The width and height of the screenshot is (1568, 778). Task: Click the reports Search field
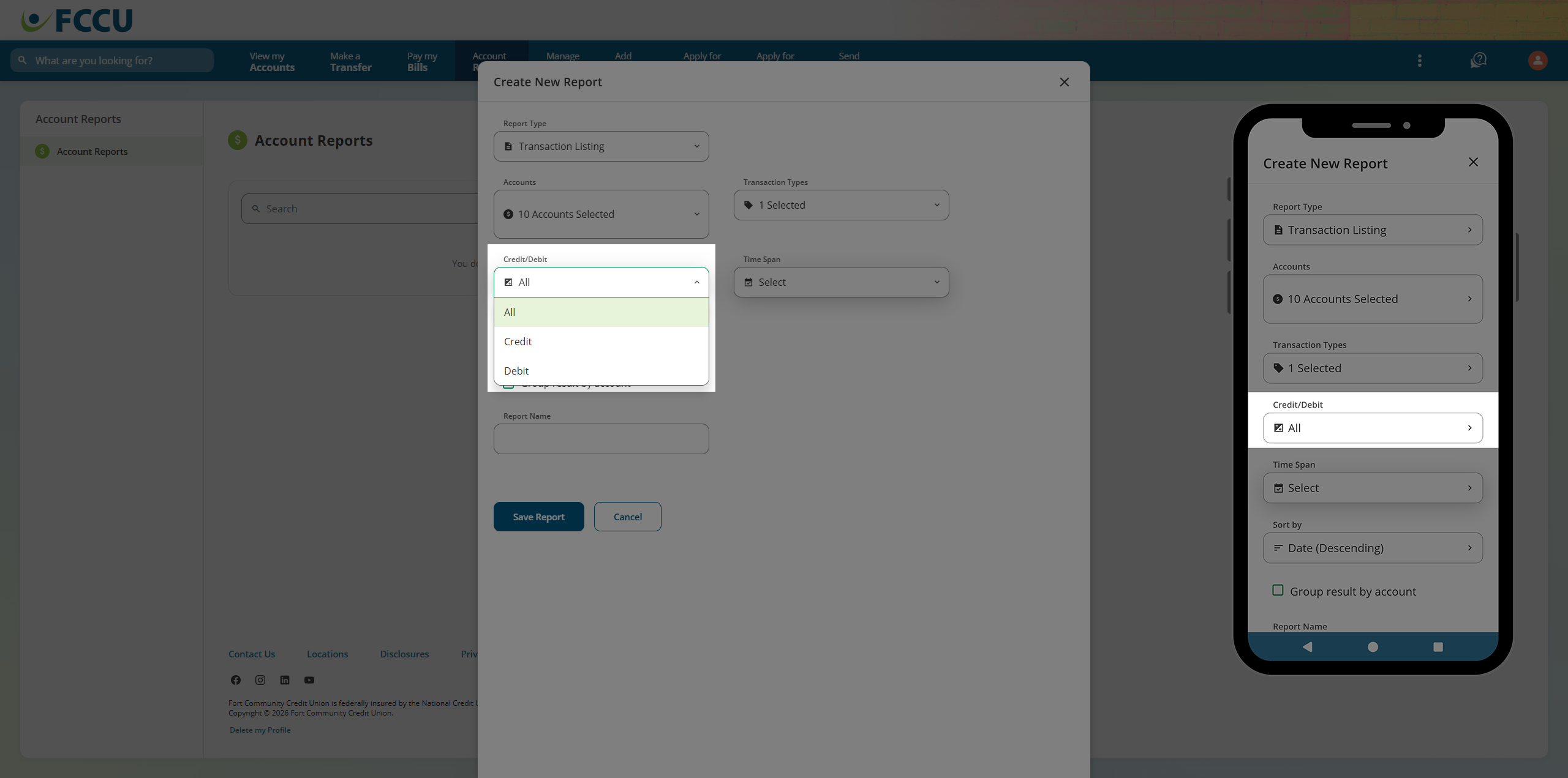[360, 209]
